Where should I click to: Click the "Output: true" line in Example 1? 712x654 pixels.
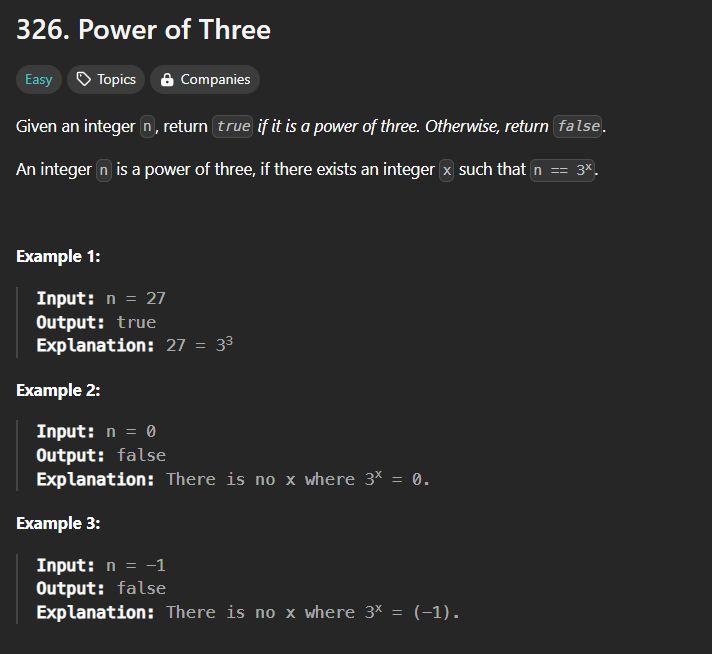(96, 322)
